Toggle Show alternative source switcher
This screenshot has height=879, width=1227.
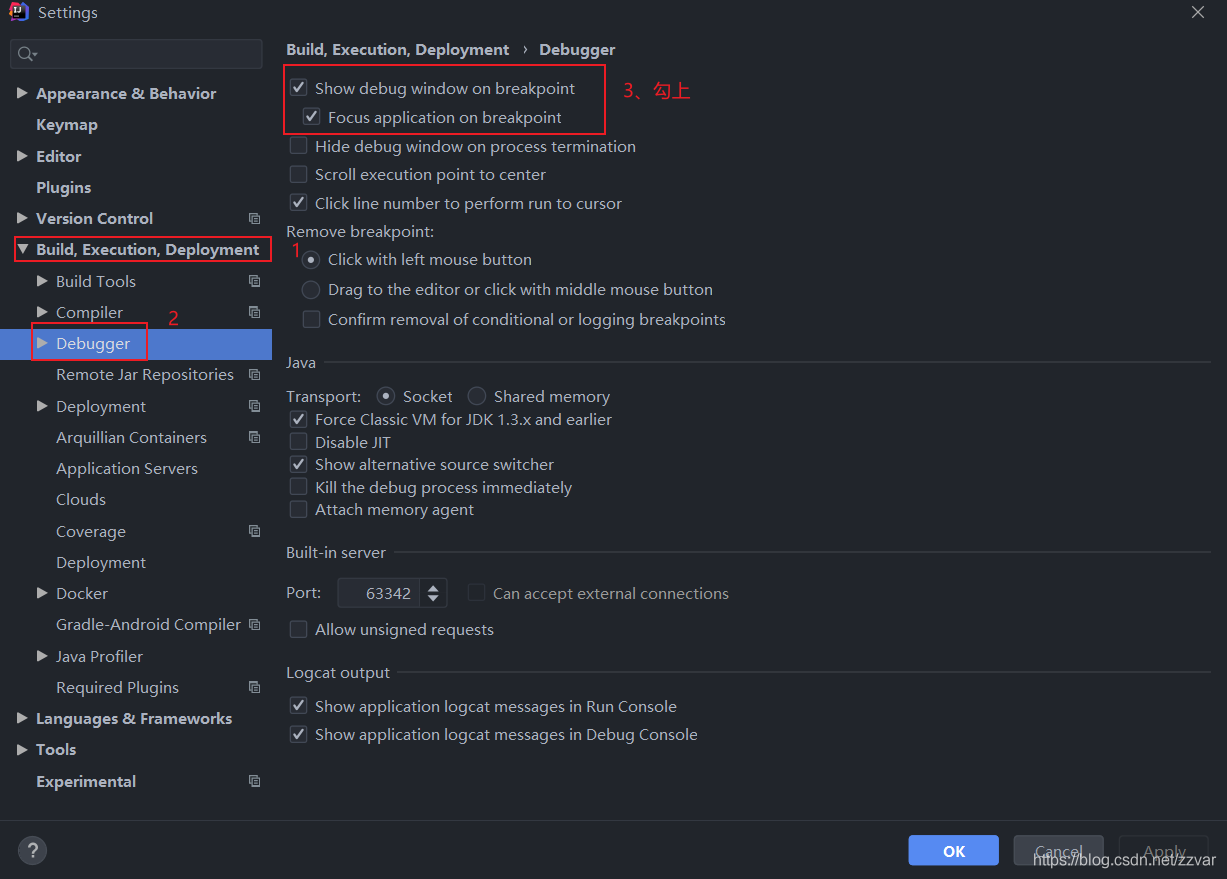(x=298, y=464)
